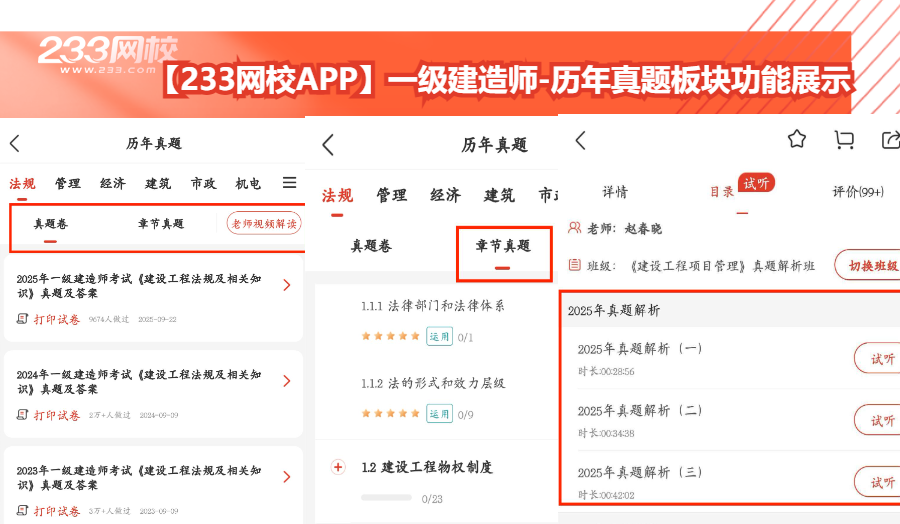Switch to 真题卷 sub-tab in left screen
Screen dimensions: 900x524
click(x=51, y=224)
